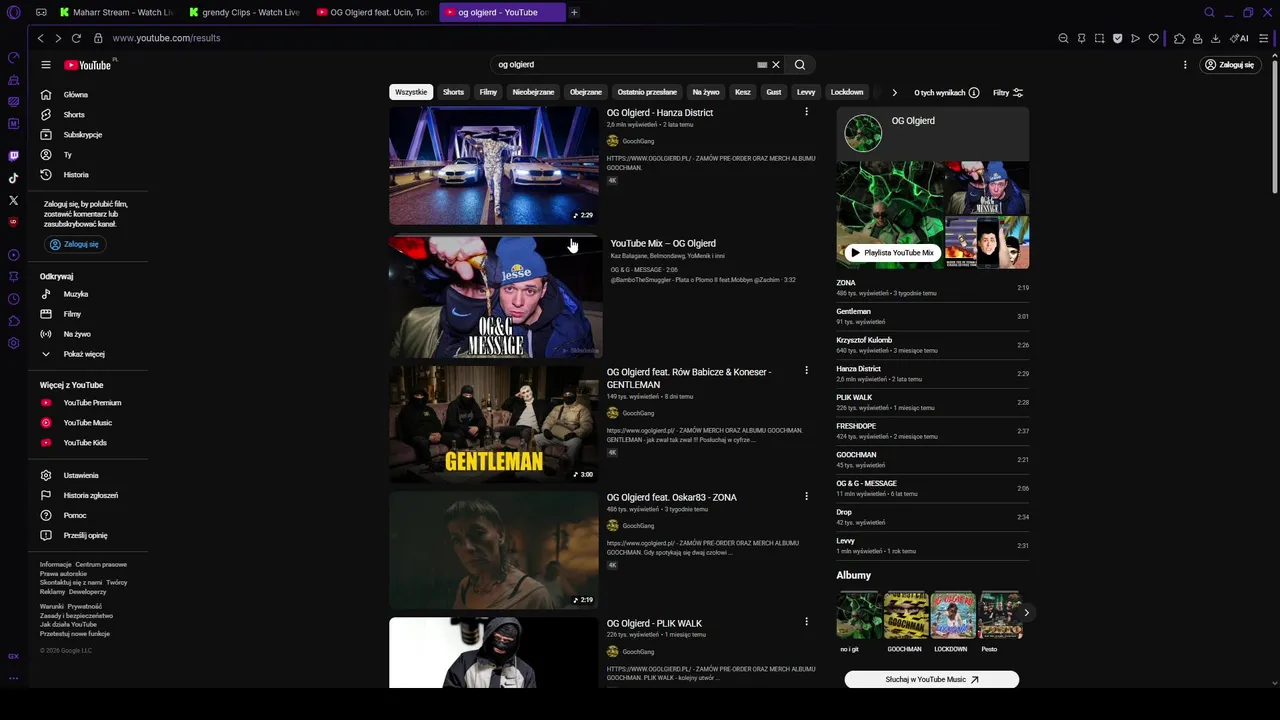Select the Levvy filter chip
1280x720 pixels.
click(806, 92)
